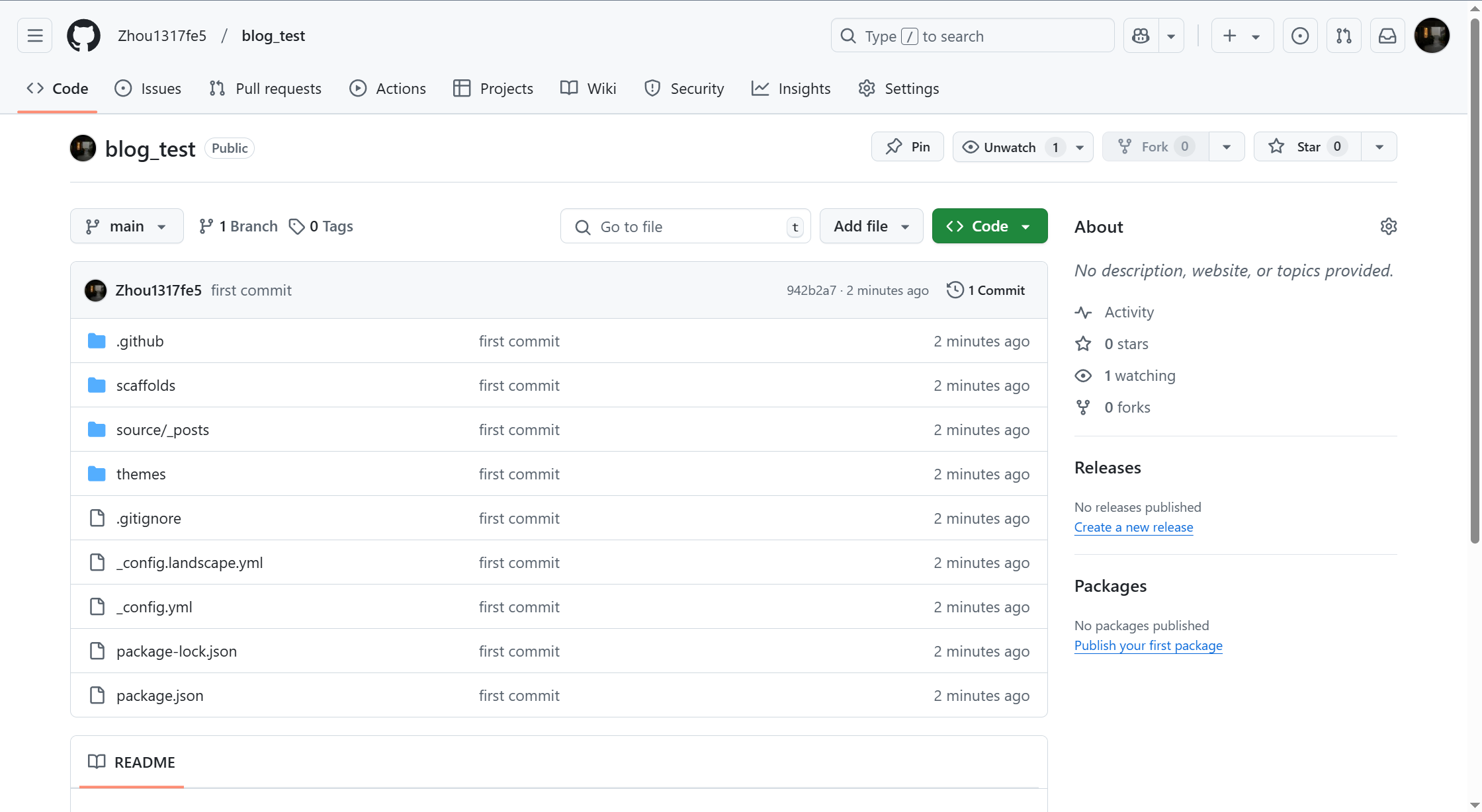Click the themes folder icon

click(97, 474)
